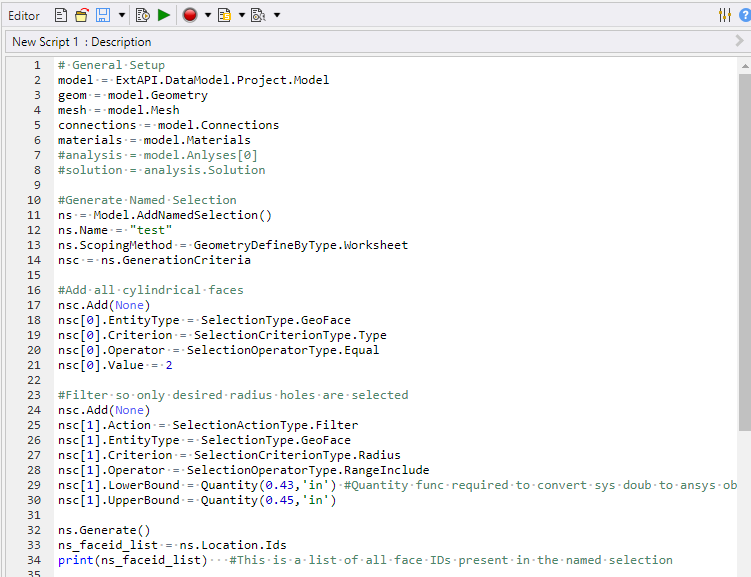Click the Run Script step-by-step icon
Viewport: 751px width, 577px height.
pyautogui.click(x=143, y=15)
